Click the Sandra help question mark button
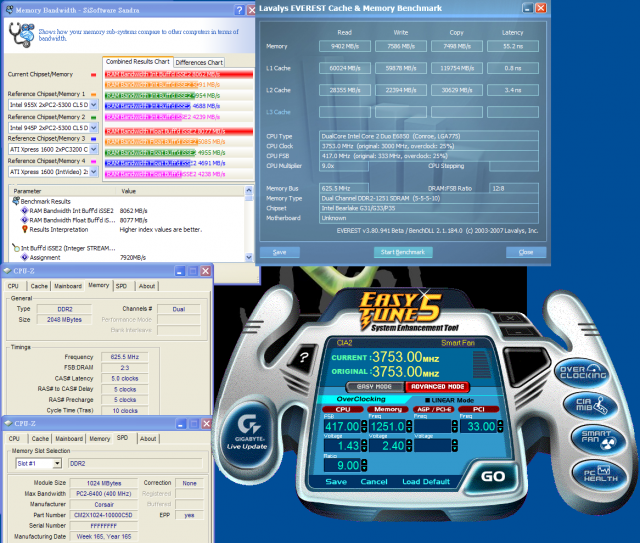 240,10
